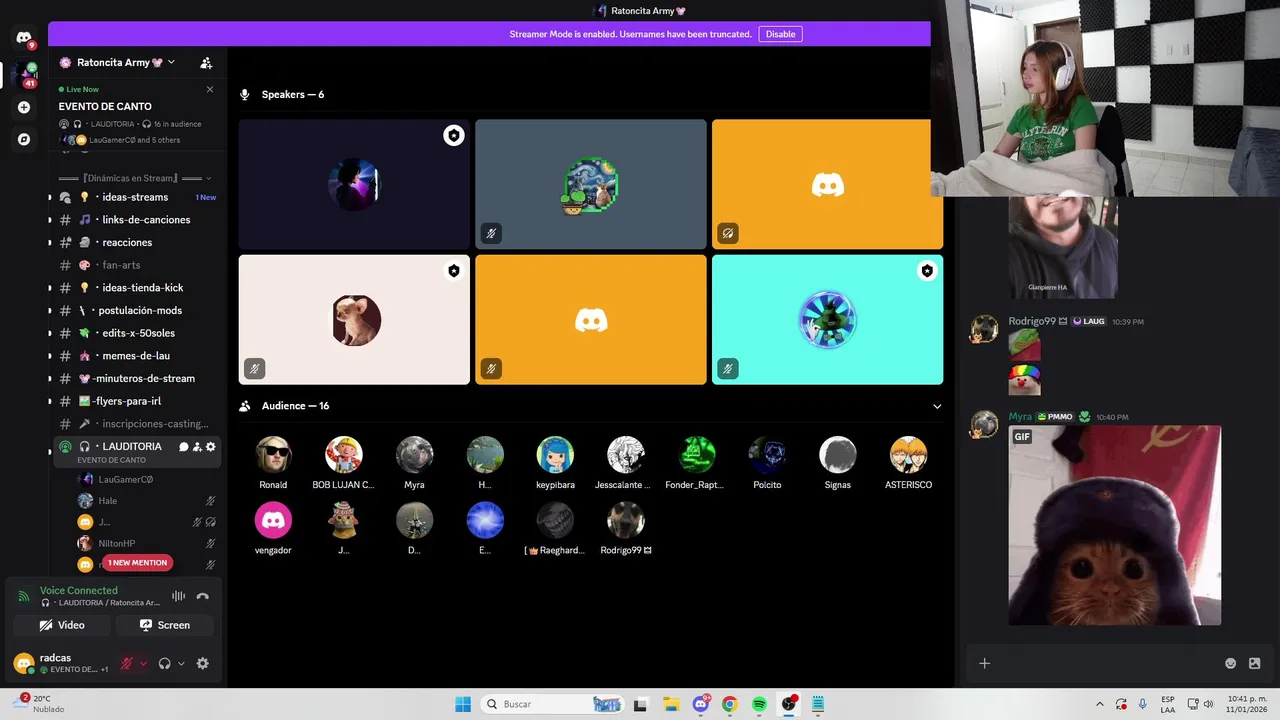The width and height of the screenshot is (1280, 720).
Task: Open microphone input options arrow
Action: (143, 663)
